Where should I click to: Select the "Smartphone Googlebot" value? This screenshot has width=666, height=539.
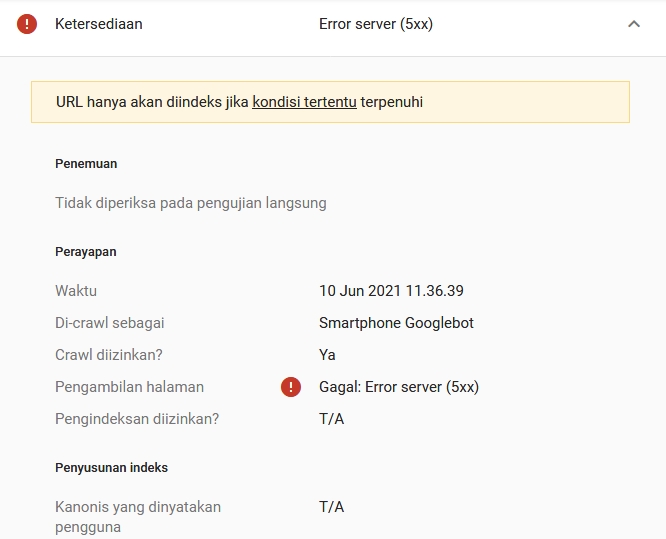pos(396,323)
